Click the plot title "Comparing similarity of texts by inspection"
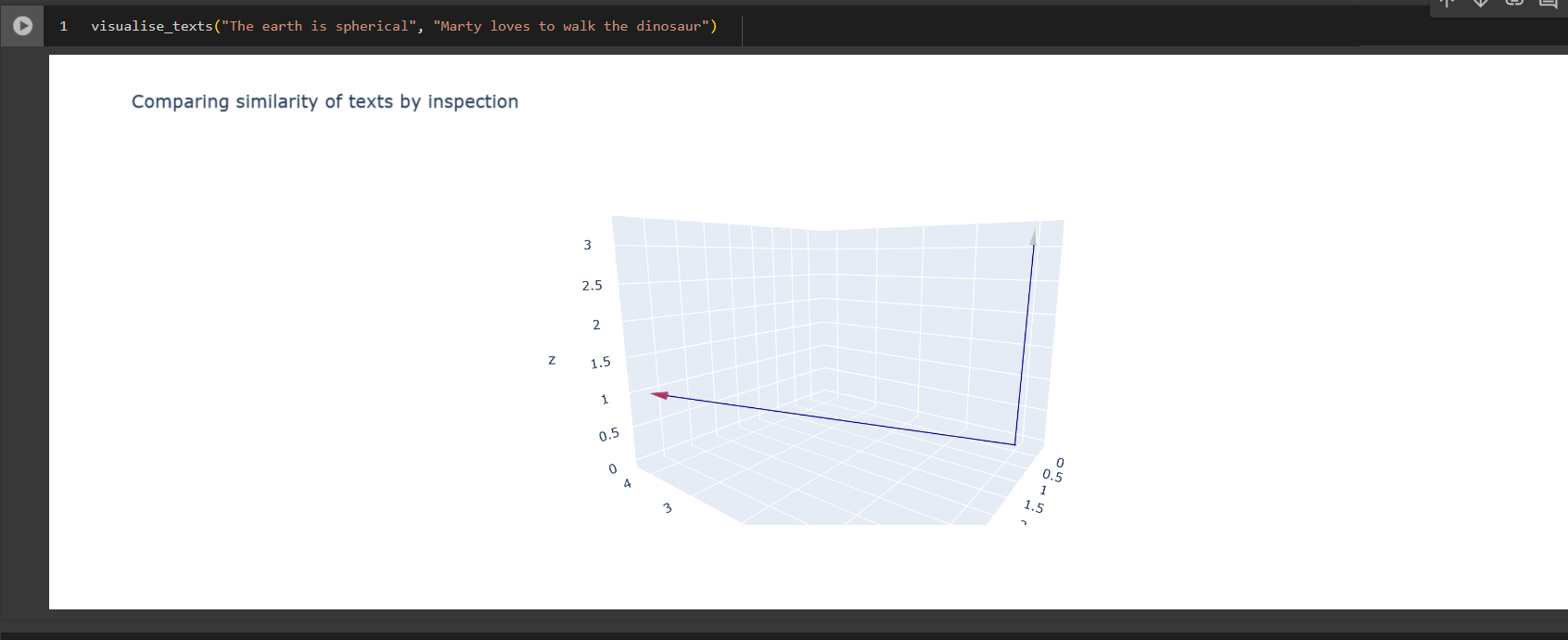This screenshot has height=640, width=1568. click(x=325, y=102)
